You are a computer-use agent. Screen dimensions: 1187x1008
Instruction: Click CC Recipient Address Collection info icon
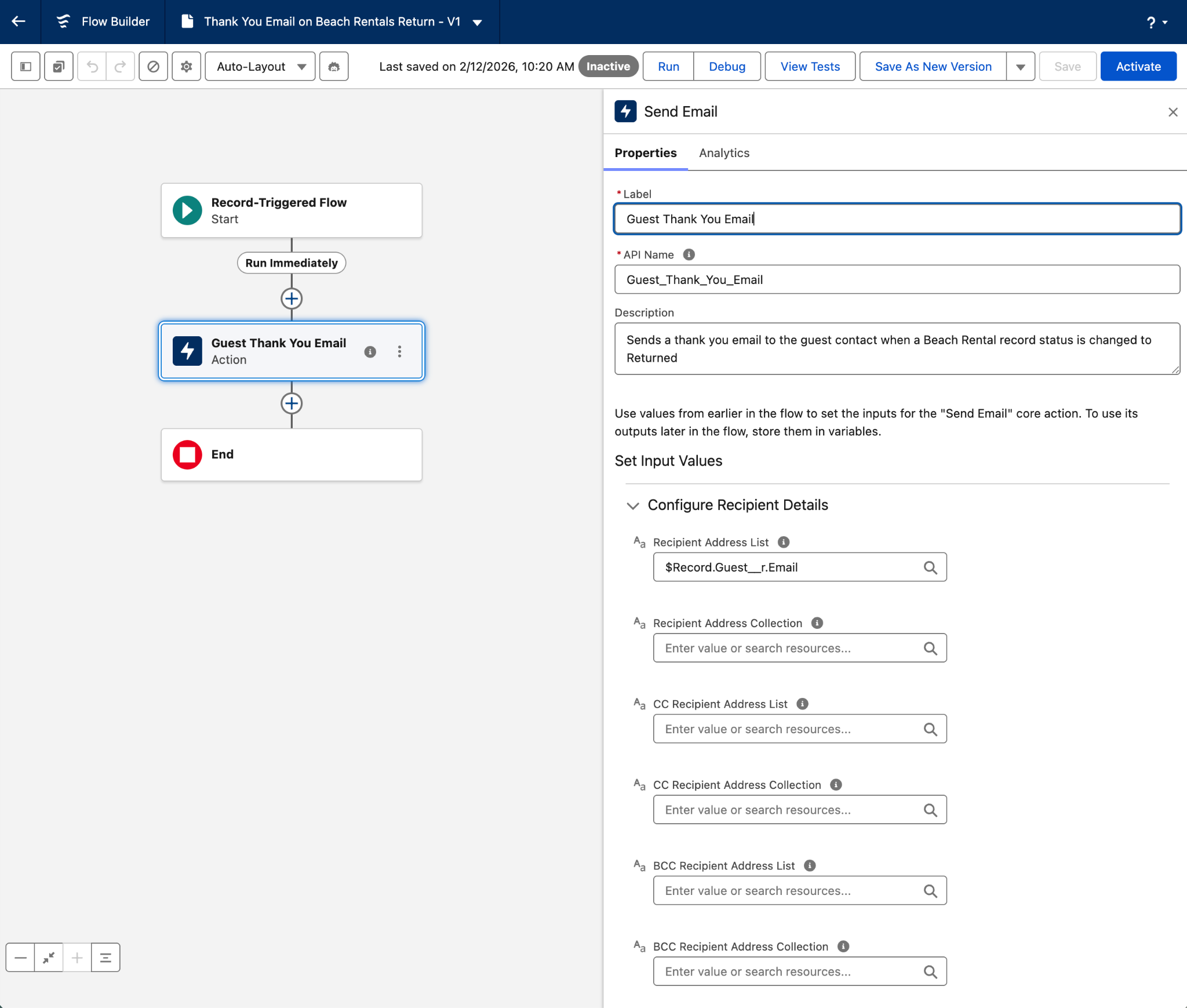point(836,785)
